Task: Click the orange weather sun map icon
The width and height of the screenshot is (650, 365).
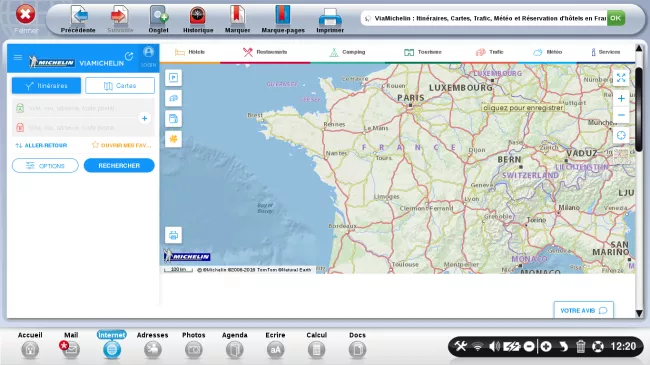Action: (173, 139)
